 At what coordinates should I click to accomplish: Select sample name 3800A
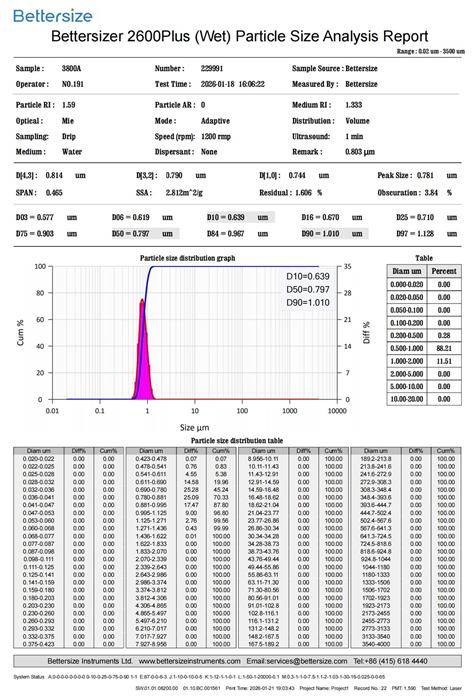71,68
